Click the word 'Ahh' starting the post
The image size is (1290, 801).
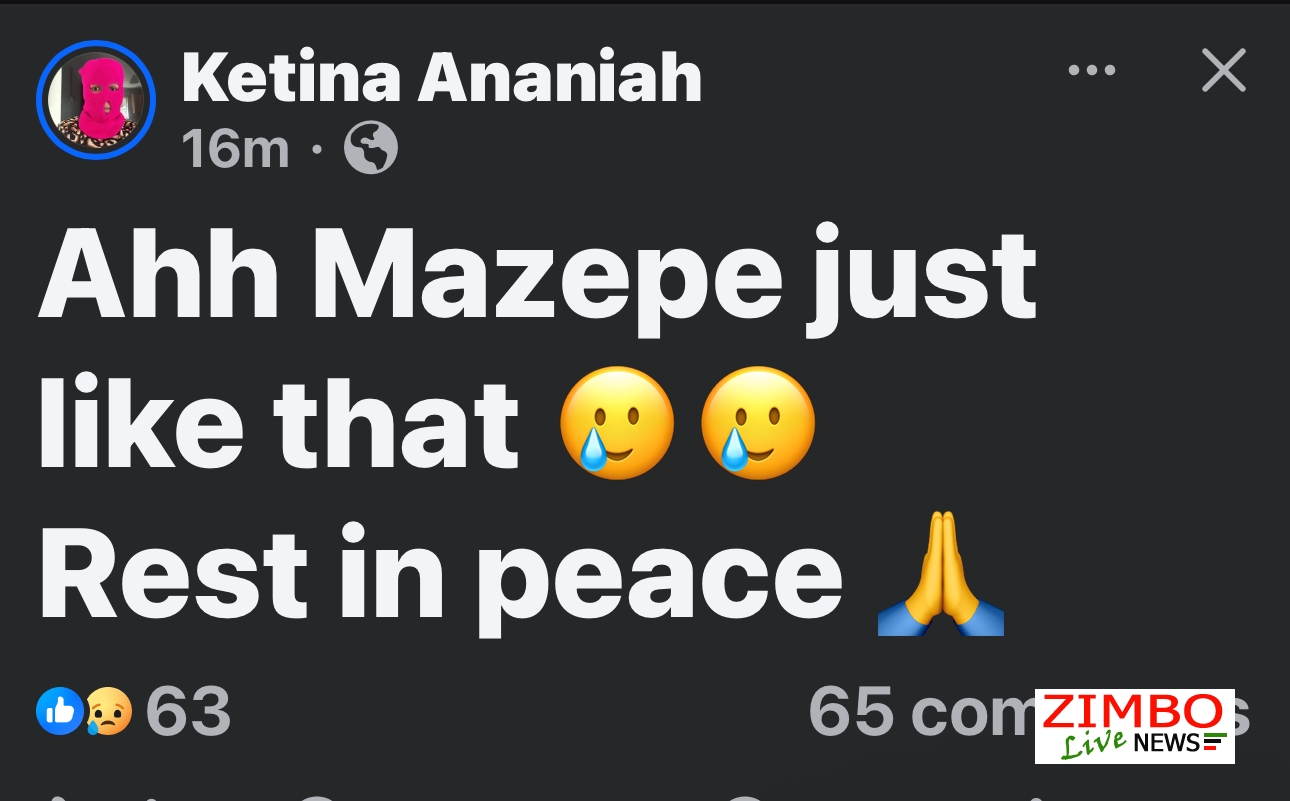160,277
